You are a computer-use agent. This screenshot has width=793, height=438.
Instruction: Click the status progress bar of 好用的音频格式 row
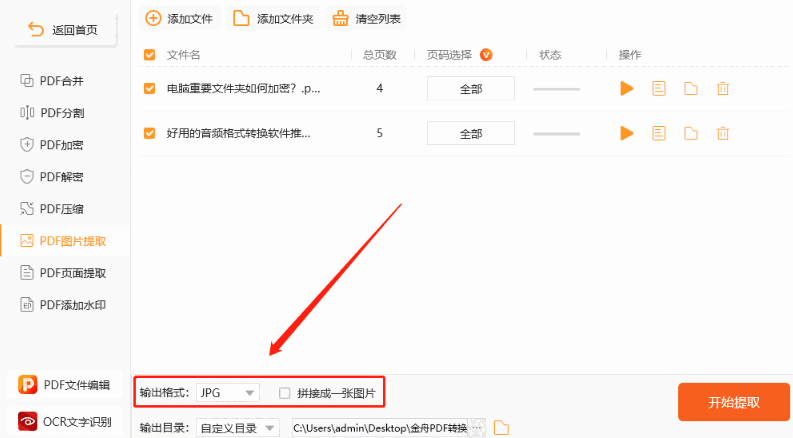556,134
